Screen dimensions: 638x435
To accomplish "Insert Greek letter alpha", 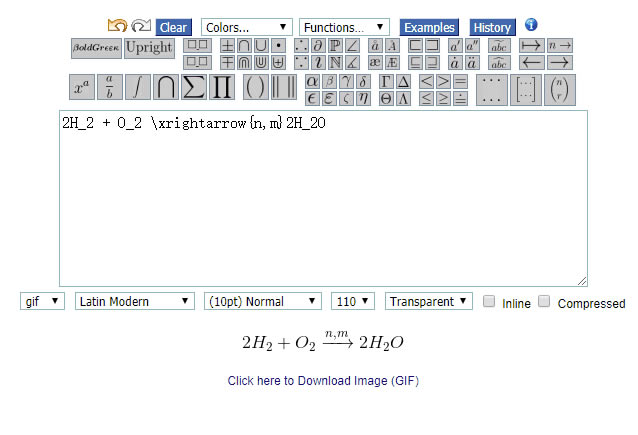I will pos(312,82).
